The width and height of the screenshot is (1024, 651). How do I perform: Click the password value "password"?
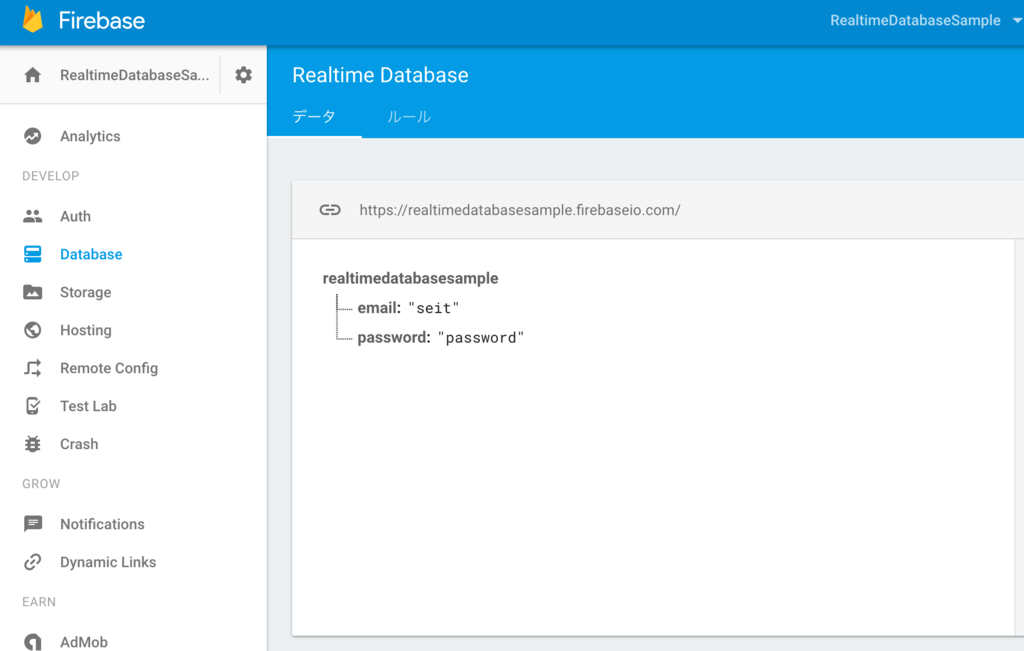[x=481, y=338]
